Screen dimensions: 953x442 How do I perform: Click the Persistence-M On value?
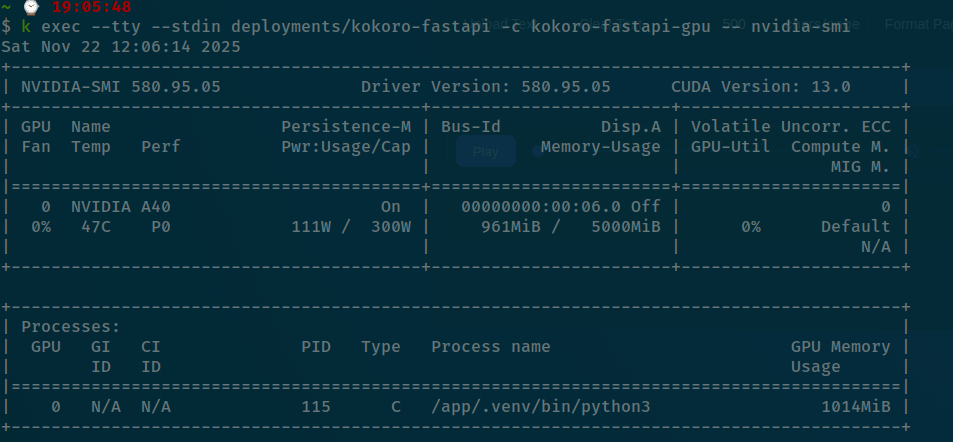pos(390,207)
